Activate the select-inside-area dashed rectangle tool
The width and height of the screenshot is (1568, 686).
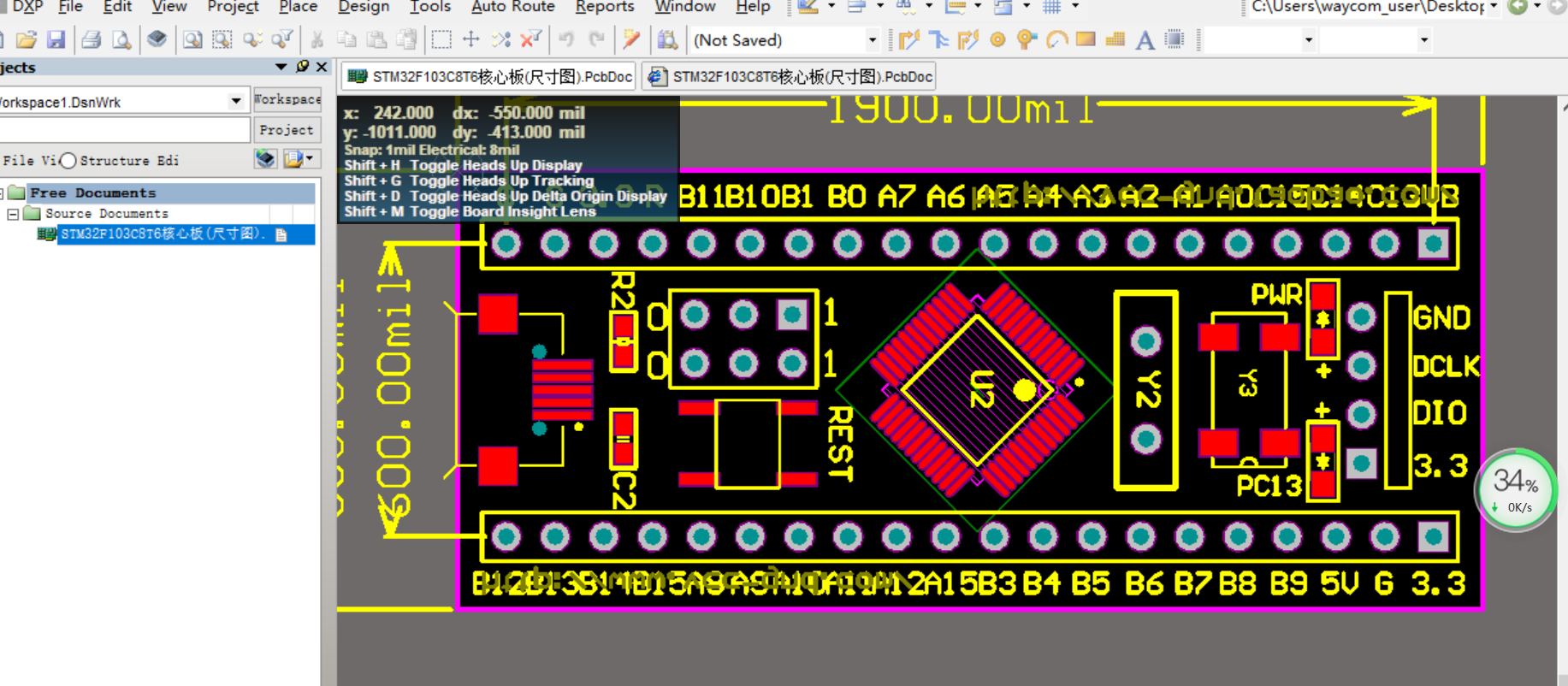pyautogui.click(x=441, y=40)
